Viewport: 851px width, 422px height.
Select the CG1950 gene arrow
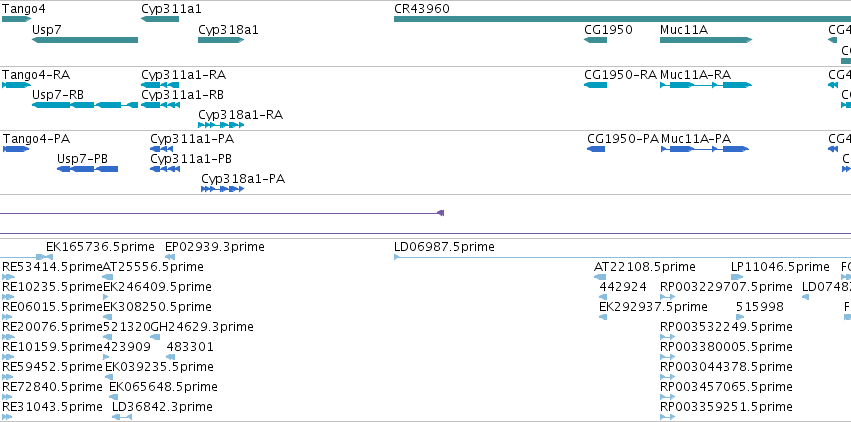pyautogui.click(x=595, y=40)
